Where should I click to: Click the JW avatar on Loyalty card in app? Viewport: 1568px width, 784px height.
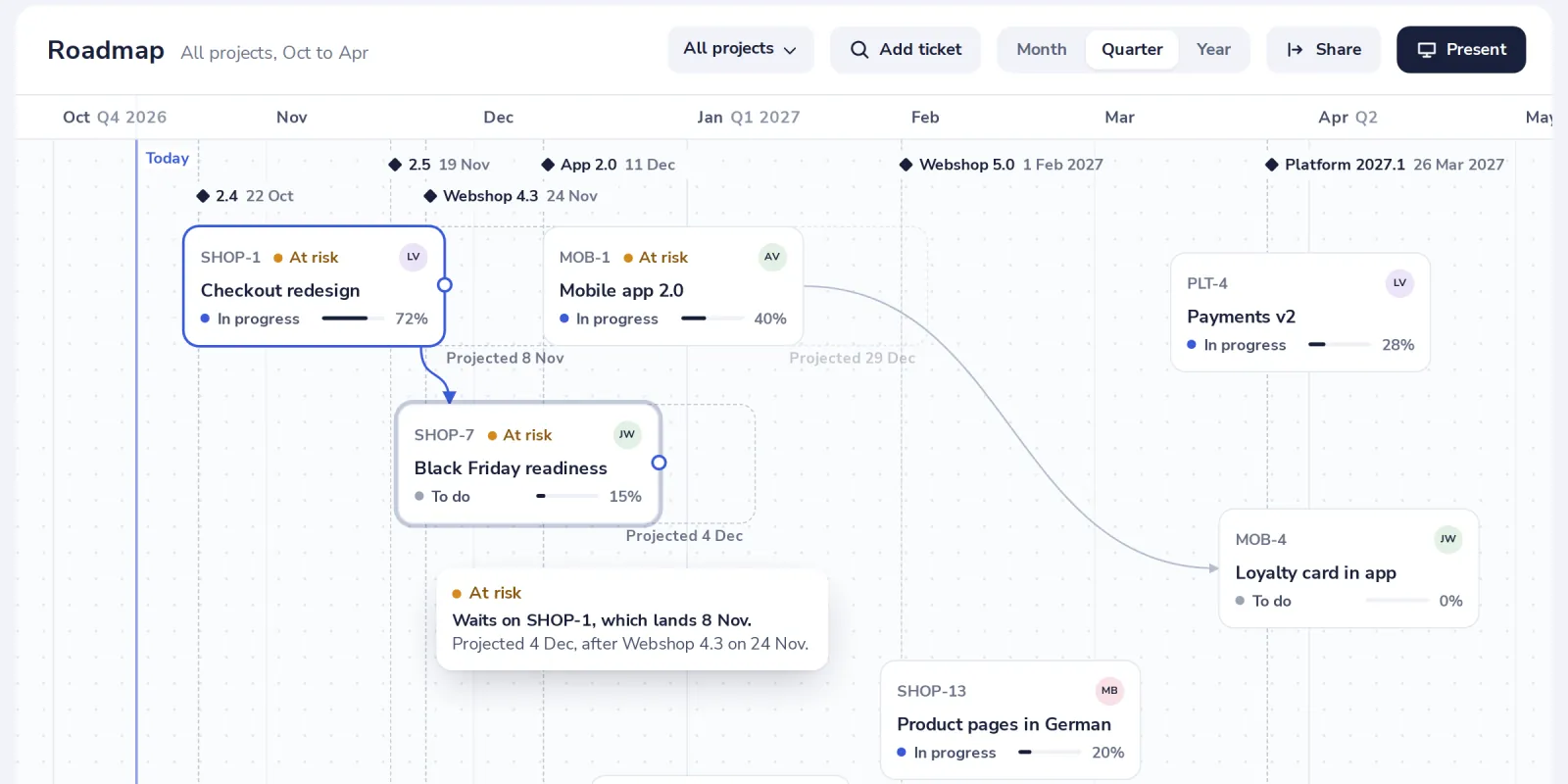point(1448,539)
